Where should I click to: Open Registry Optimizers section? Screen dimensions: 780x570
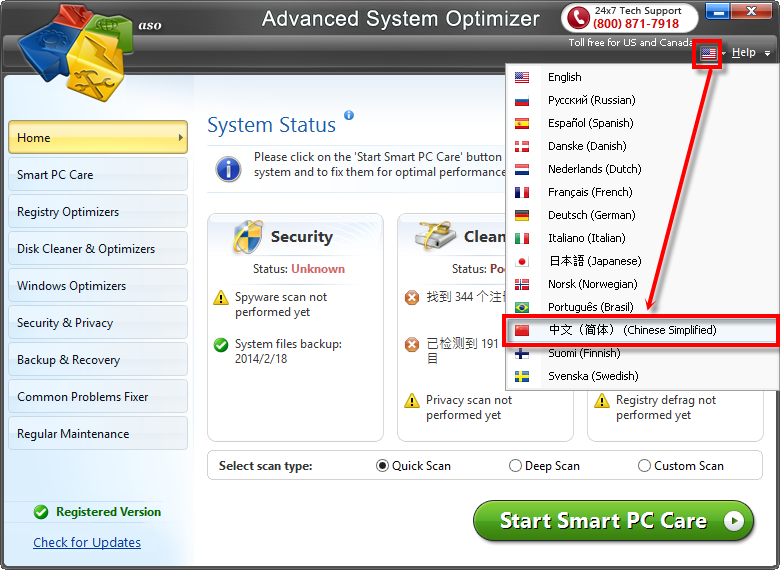[x=98, y=211]
